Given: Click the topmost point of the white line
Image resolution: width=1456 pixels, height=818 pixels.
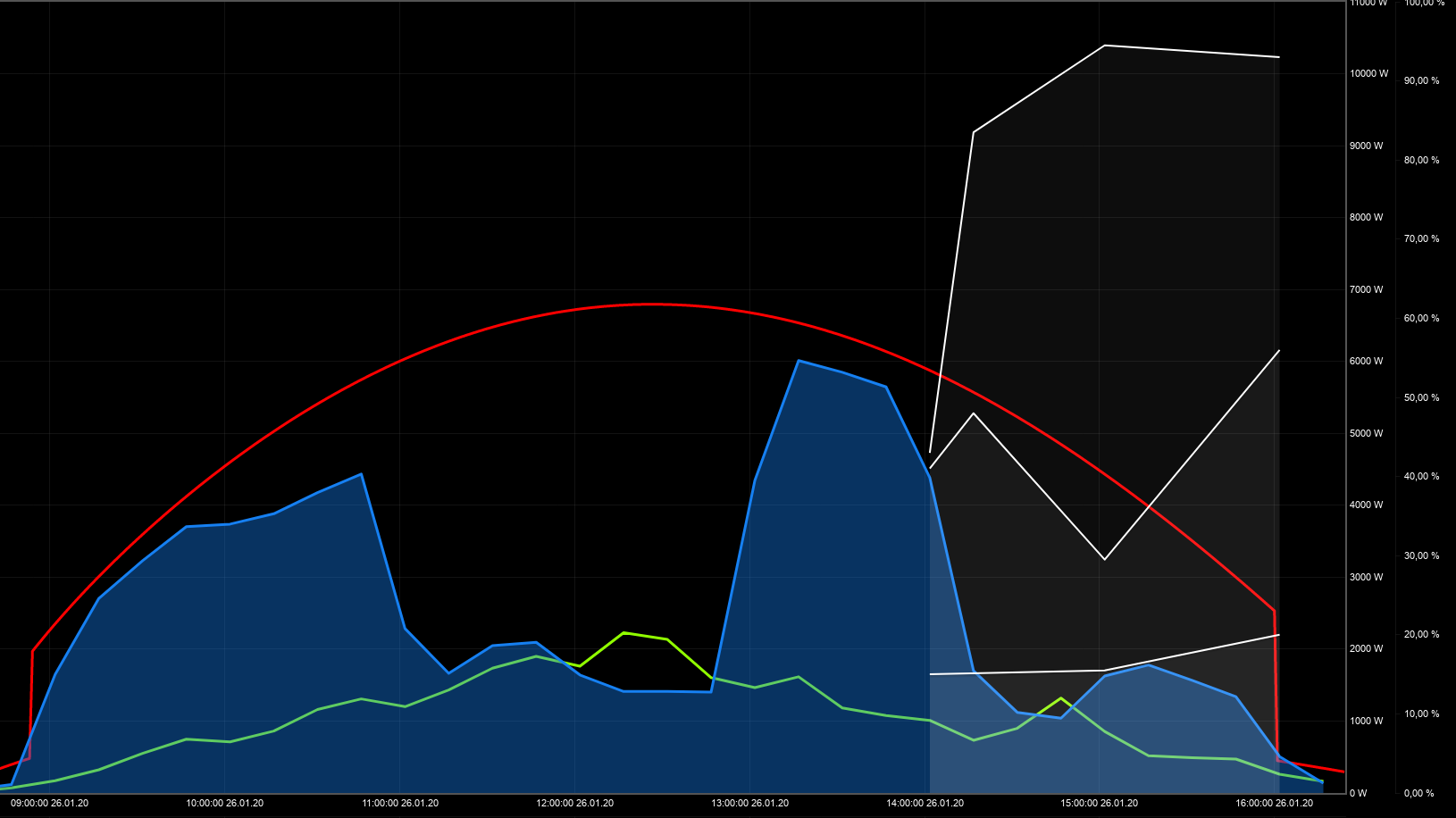Looking at the screenshot, I should [1105, 46].
